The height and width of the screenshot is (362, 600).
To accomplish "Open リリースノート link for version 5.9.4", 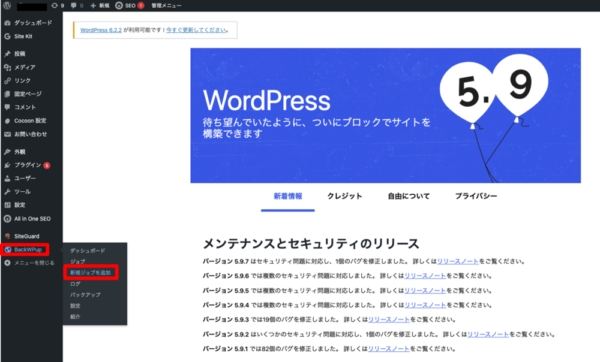I will coord(425,305).
